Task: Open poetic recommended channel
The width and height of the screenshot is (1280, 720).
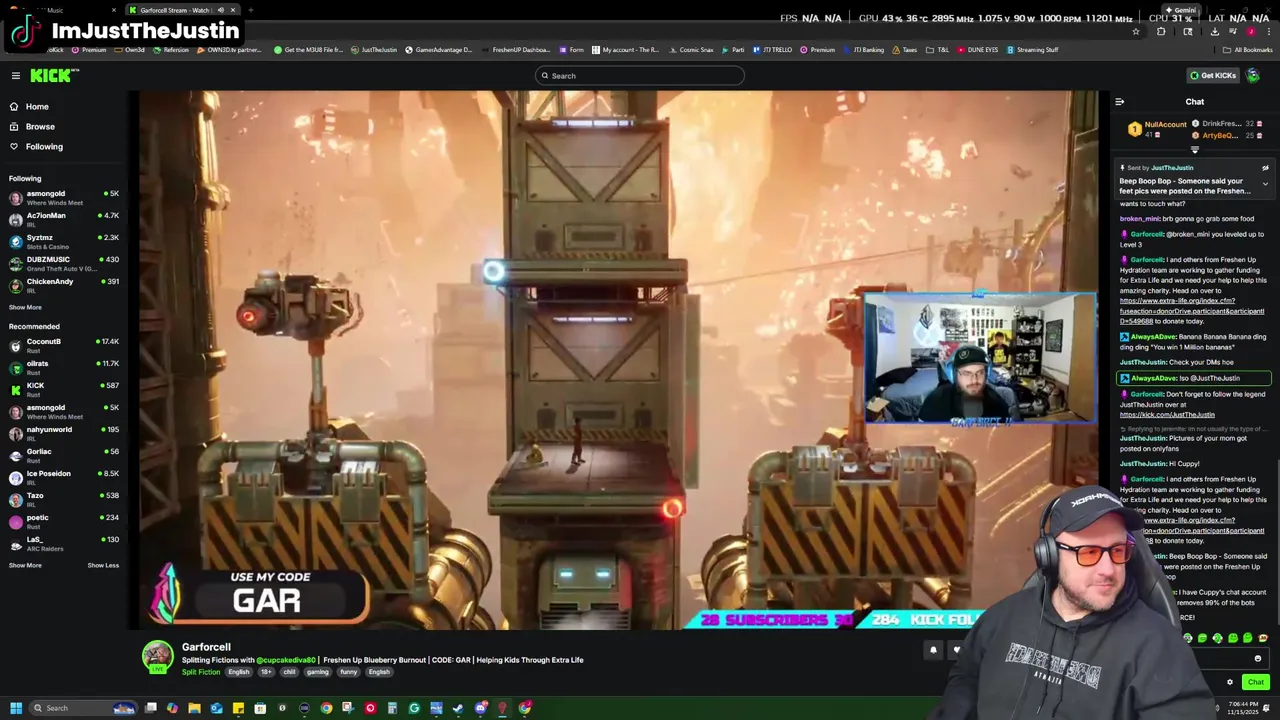Action: pos(64,521)
